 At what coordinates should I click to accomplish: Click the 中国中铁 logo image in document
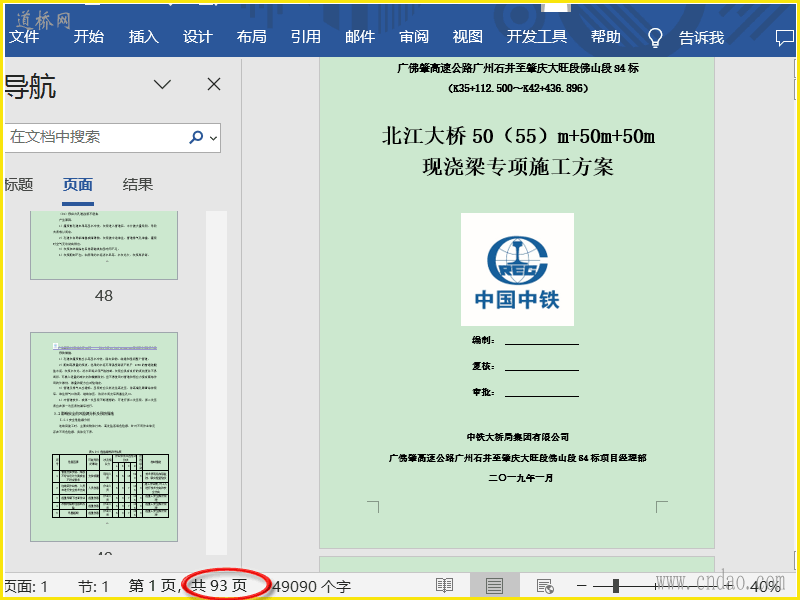coord(517,269)
